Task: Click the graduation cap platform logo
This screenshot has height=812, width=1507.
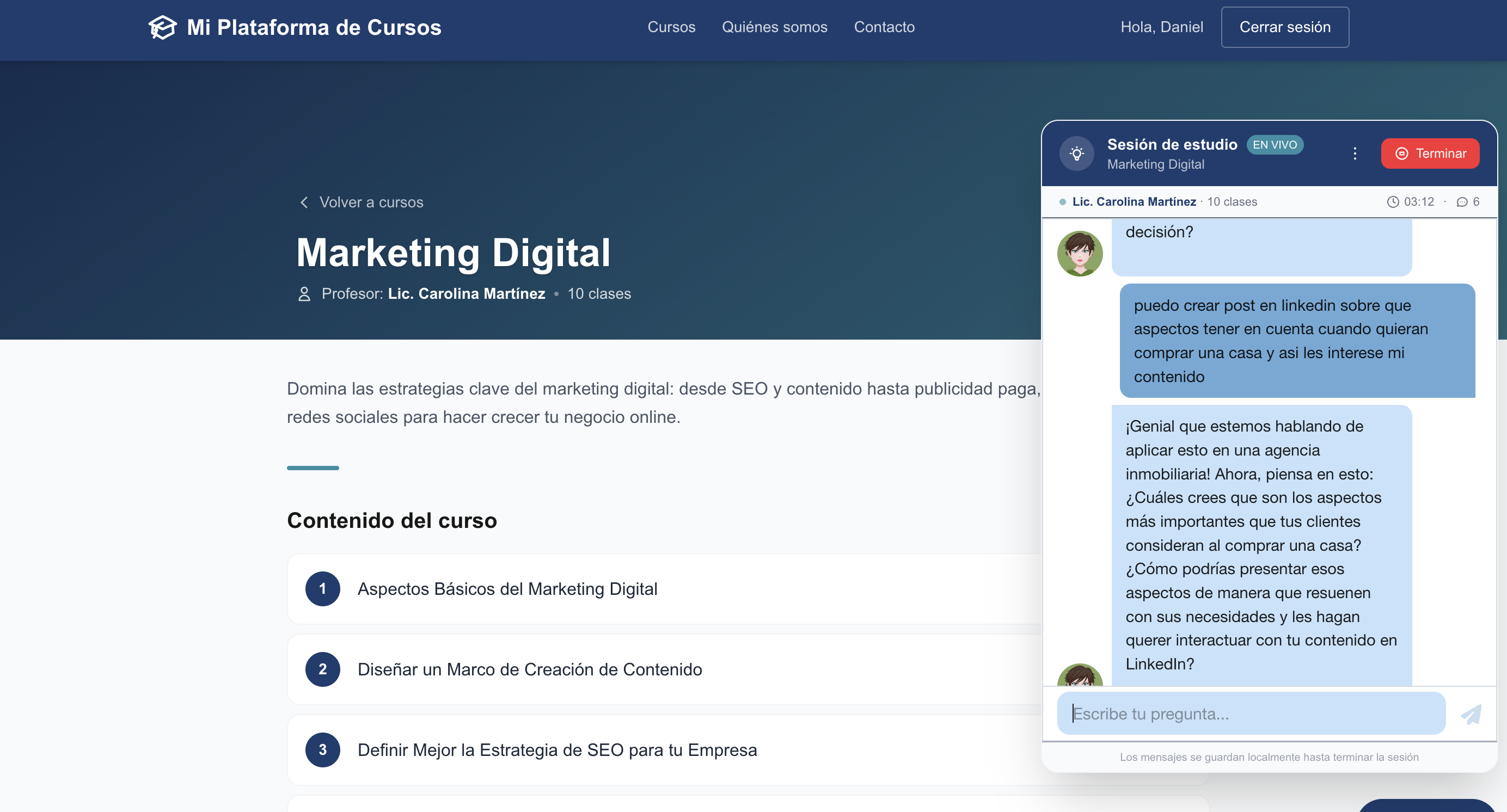Action: tap(162, 26)
